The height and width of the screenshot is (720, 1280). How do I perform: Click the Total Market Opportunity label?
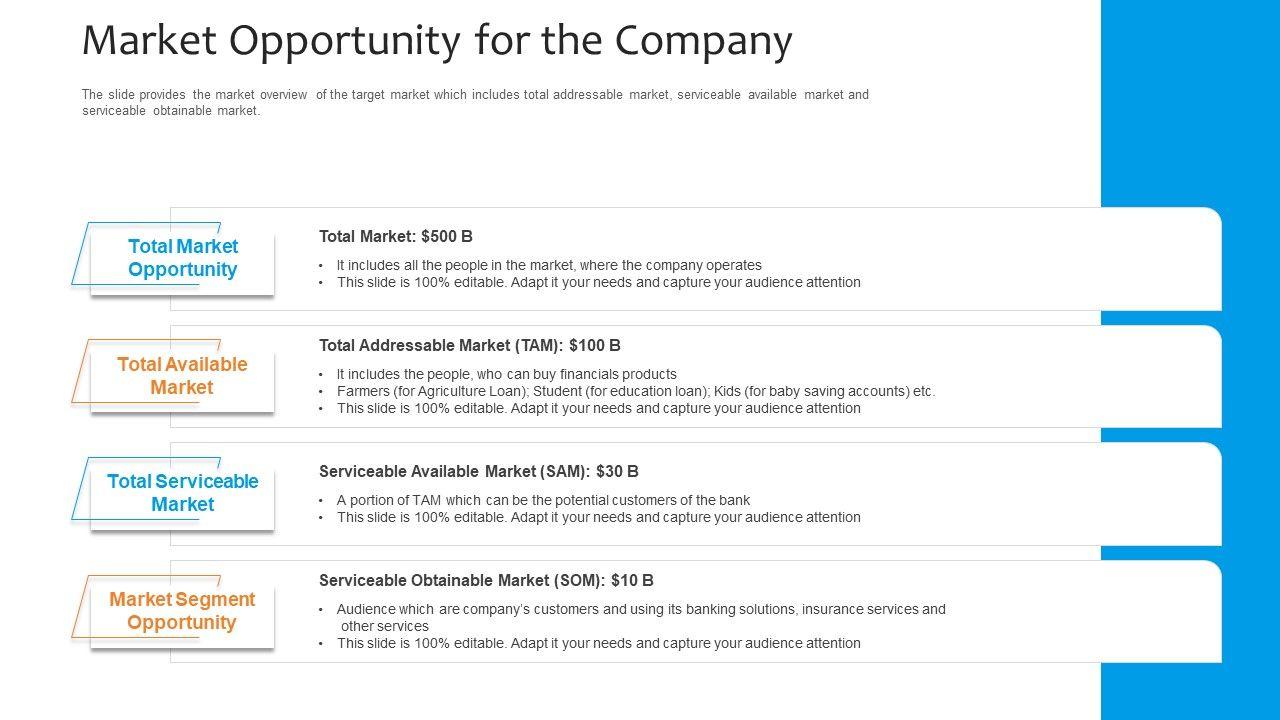(182, 258)
